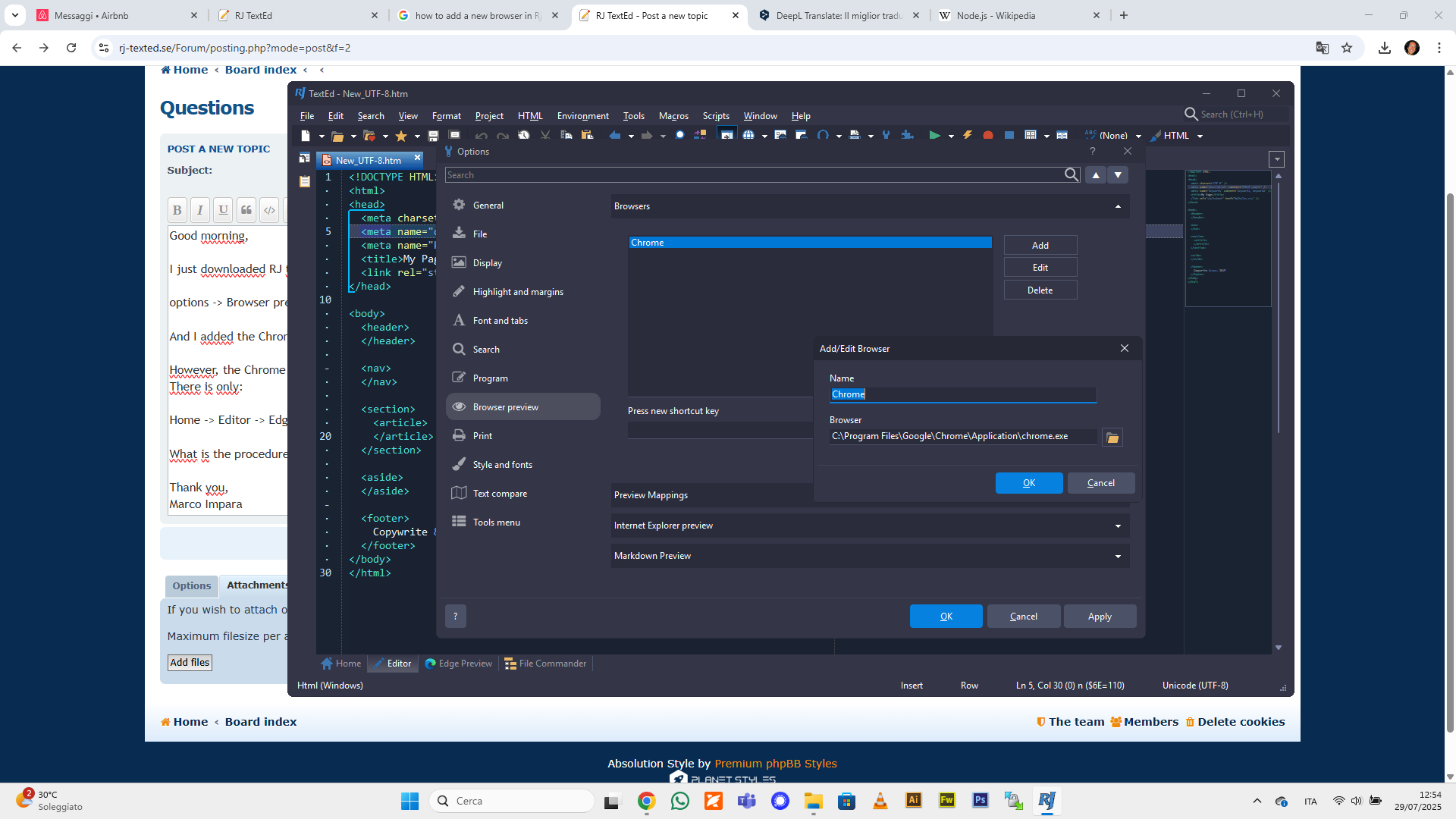
Task: Click the Paste clipboard icon in toolbar
Action: click(587, 135)
